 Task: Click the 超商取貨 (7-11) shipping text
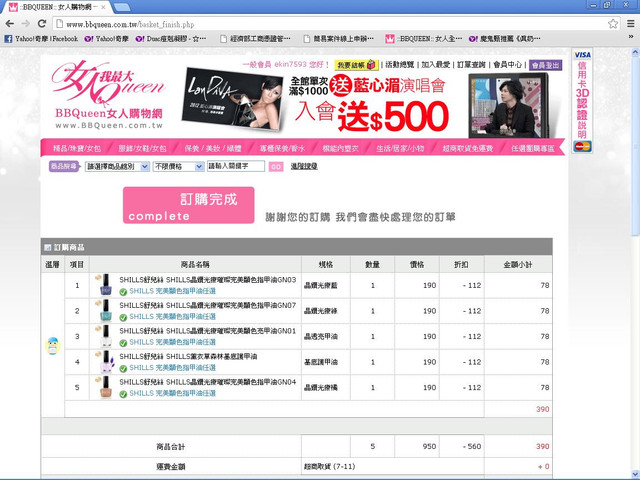click(x=329, y=466)
